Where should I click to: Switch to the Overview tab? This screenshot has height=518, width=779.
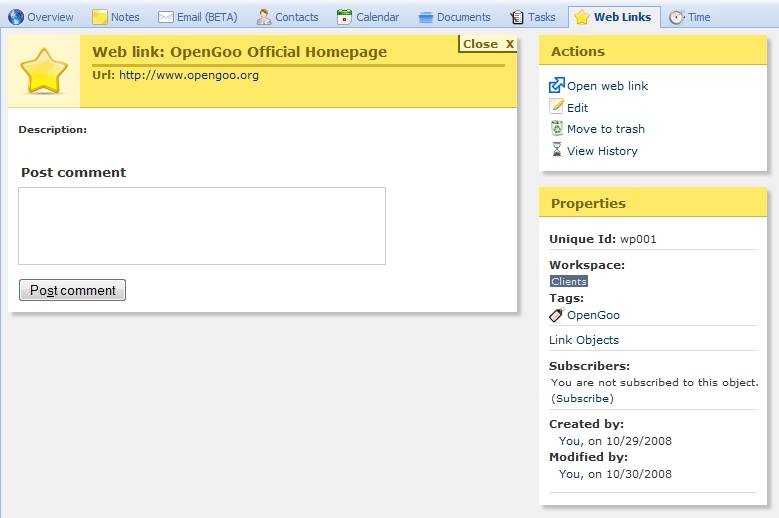click(41, 17)
